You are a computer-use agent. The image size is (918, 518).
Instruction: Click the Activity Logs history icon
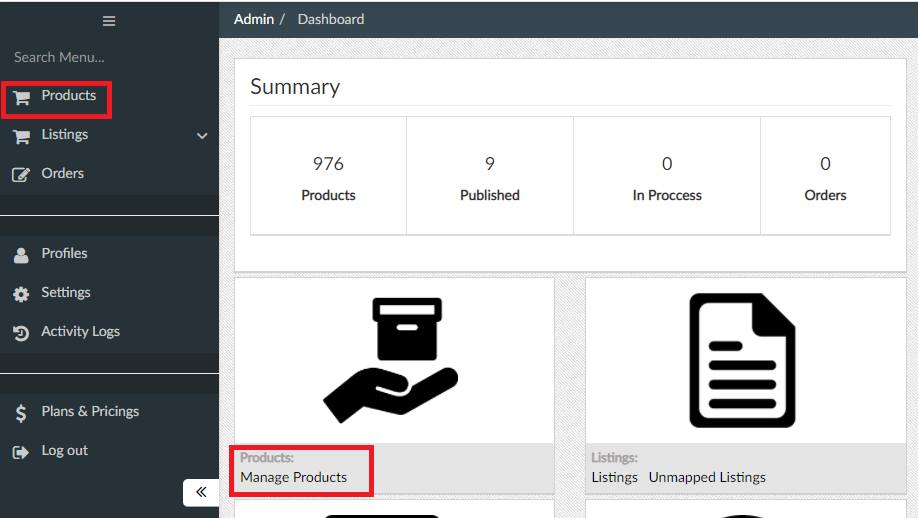coord(21,333)
